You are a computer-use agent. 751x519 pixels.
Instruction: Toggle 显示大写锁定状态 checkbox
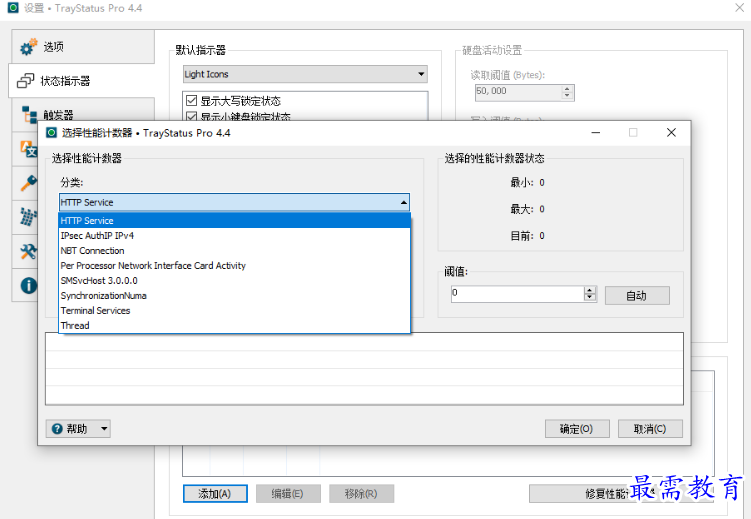pos(192,101)
